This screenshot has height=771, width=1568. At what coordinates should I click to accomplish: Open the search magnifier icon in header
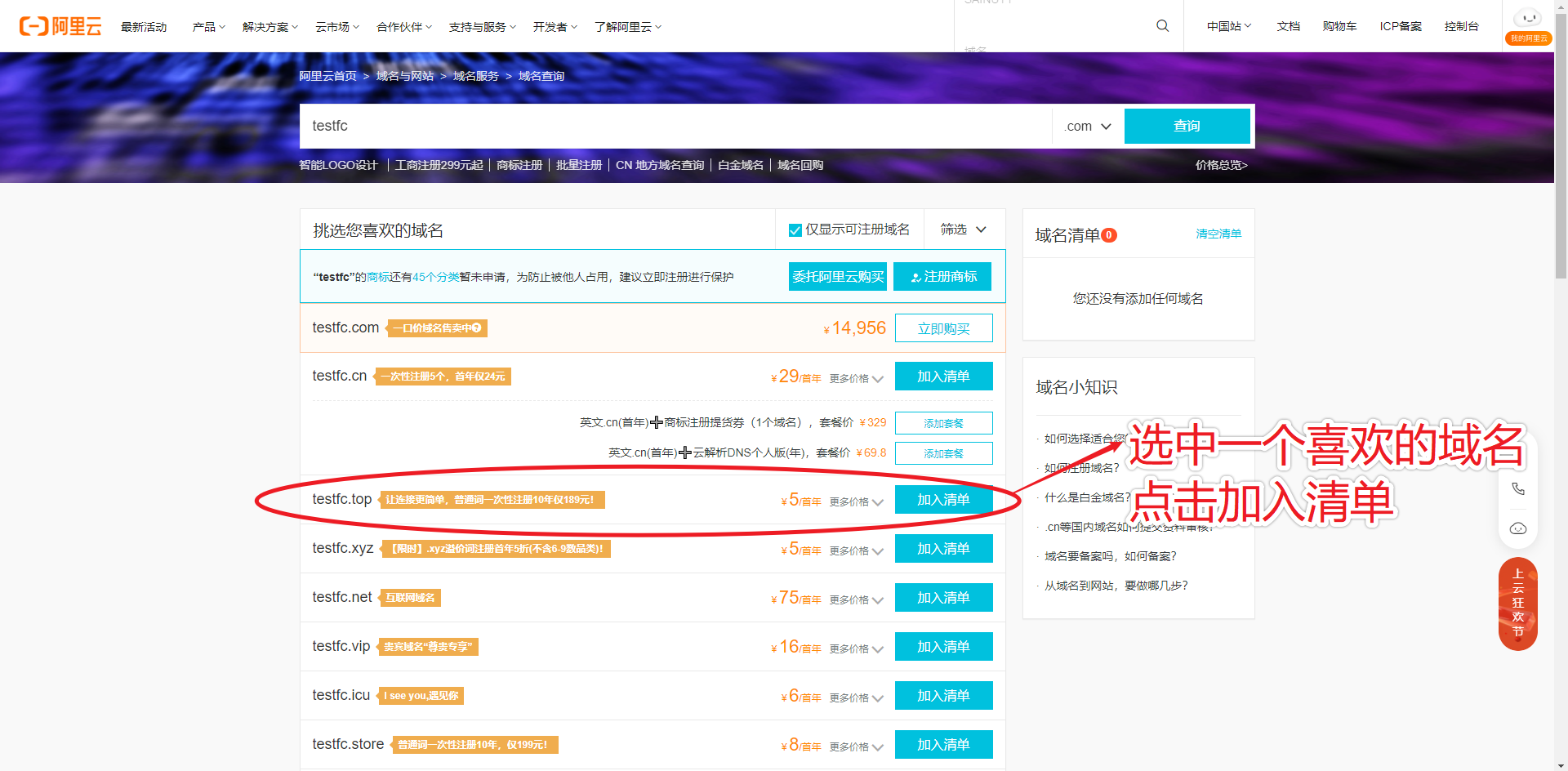[x=1163, y=26]
